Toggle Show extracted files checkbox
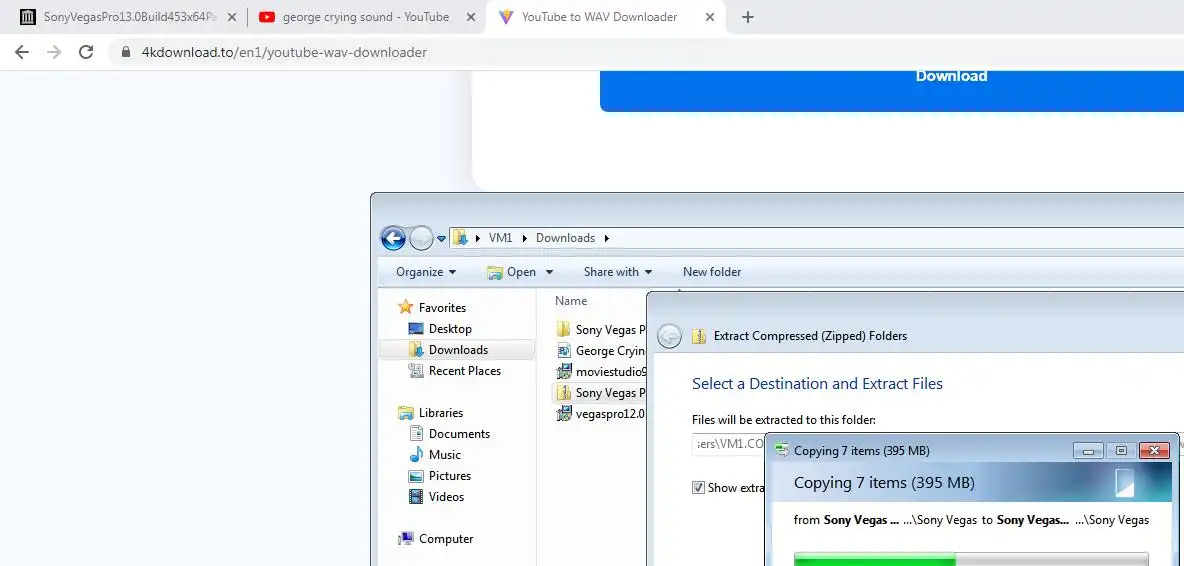Image resolution: width=1184 pixels, height=566 pixels. click(698, 488)
